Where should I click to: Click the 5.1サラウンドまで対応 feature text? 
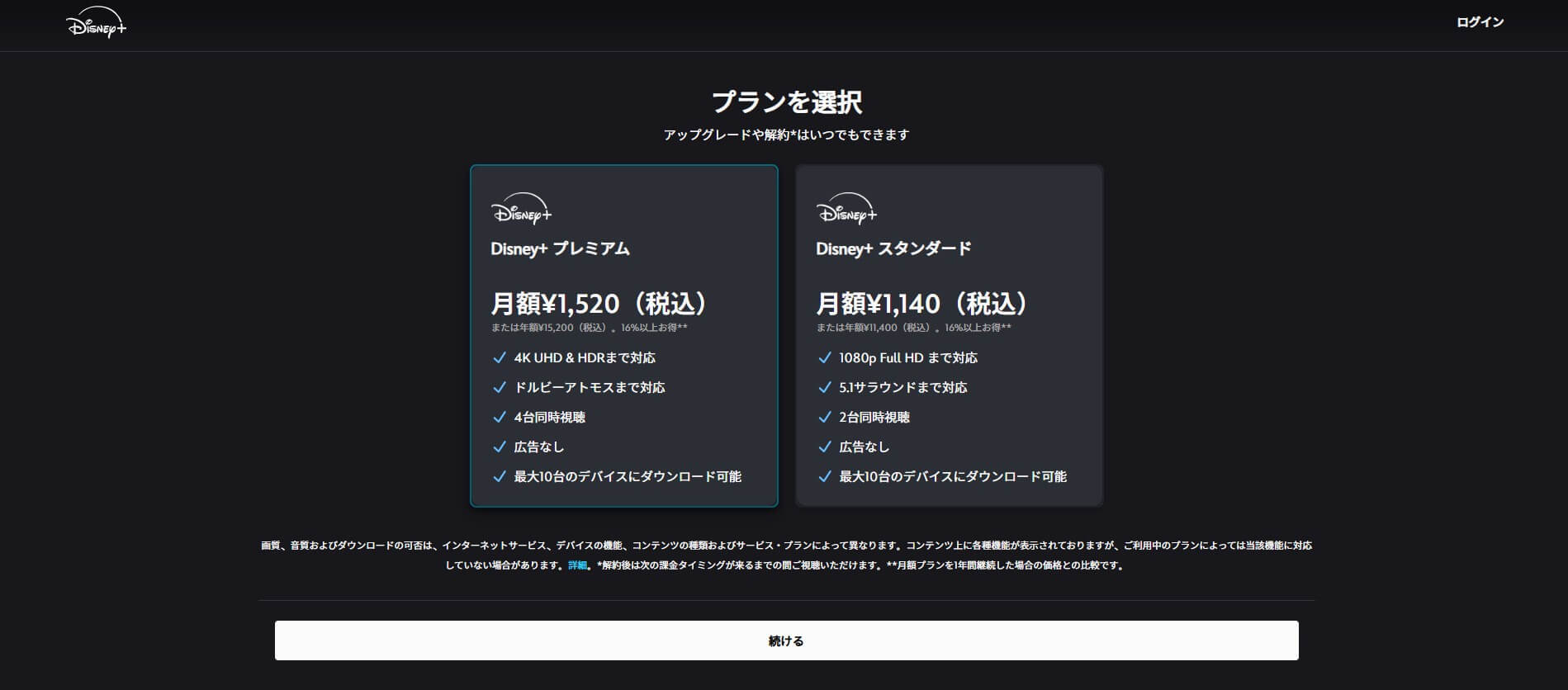pyautogui.click(x=903, y=387)
